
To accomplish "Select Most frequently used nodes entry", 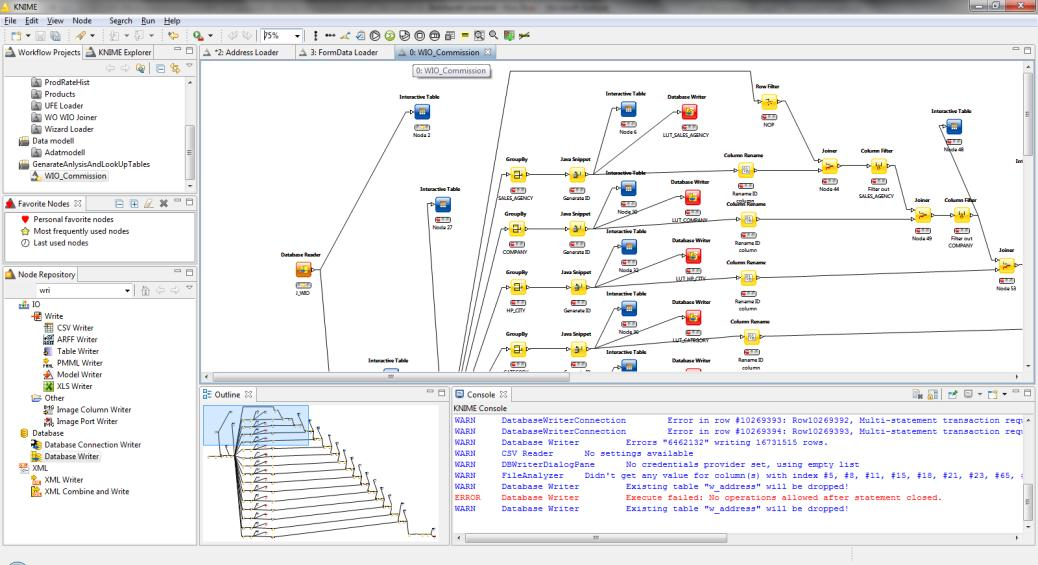I will 81,231.
